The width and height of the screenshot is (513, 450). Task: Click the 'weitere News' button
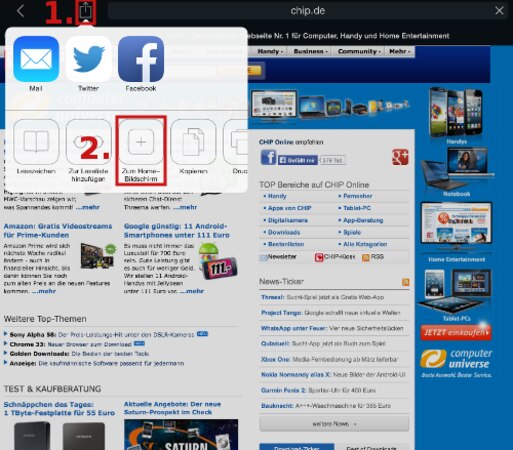click(334, 424)
